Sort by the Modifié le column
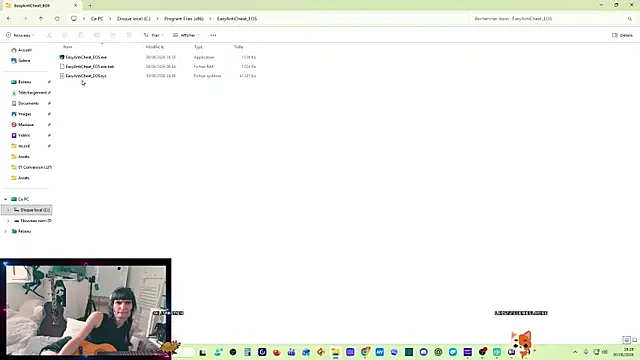 tap(155, 47)
